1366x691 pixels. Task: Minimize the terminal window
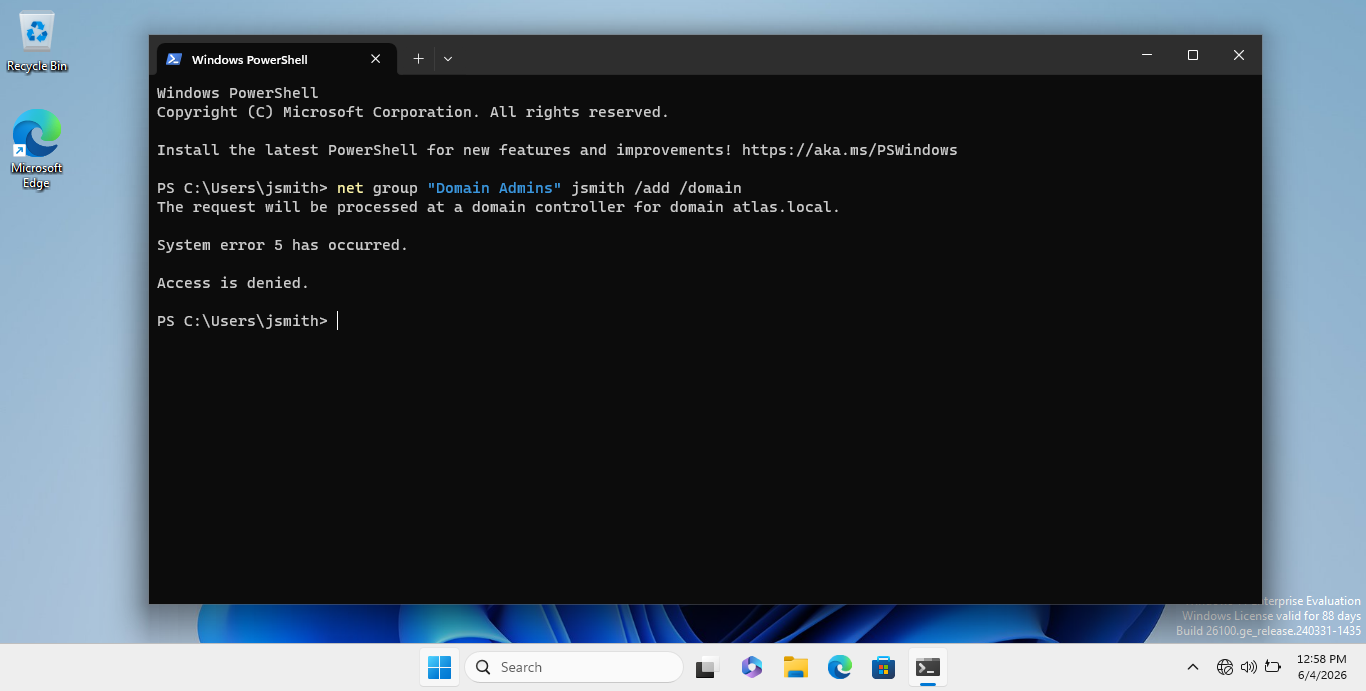click(x=1147, y=55)
